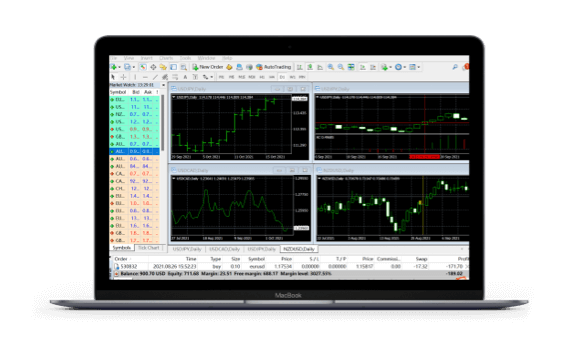572x360 pixels.
Task: Open the new chart dropdown arrow
Action: point(119,67)
